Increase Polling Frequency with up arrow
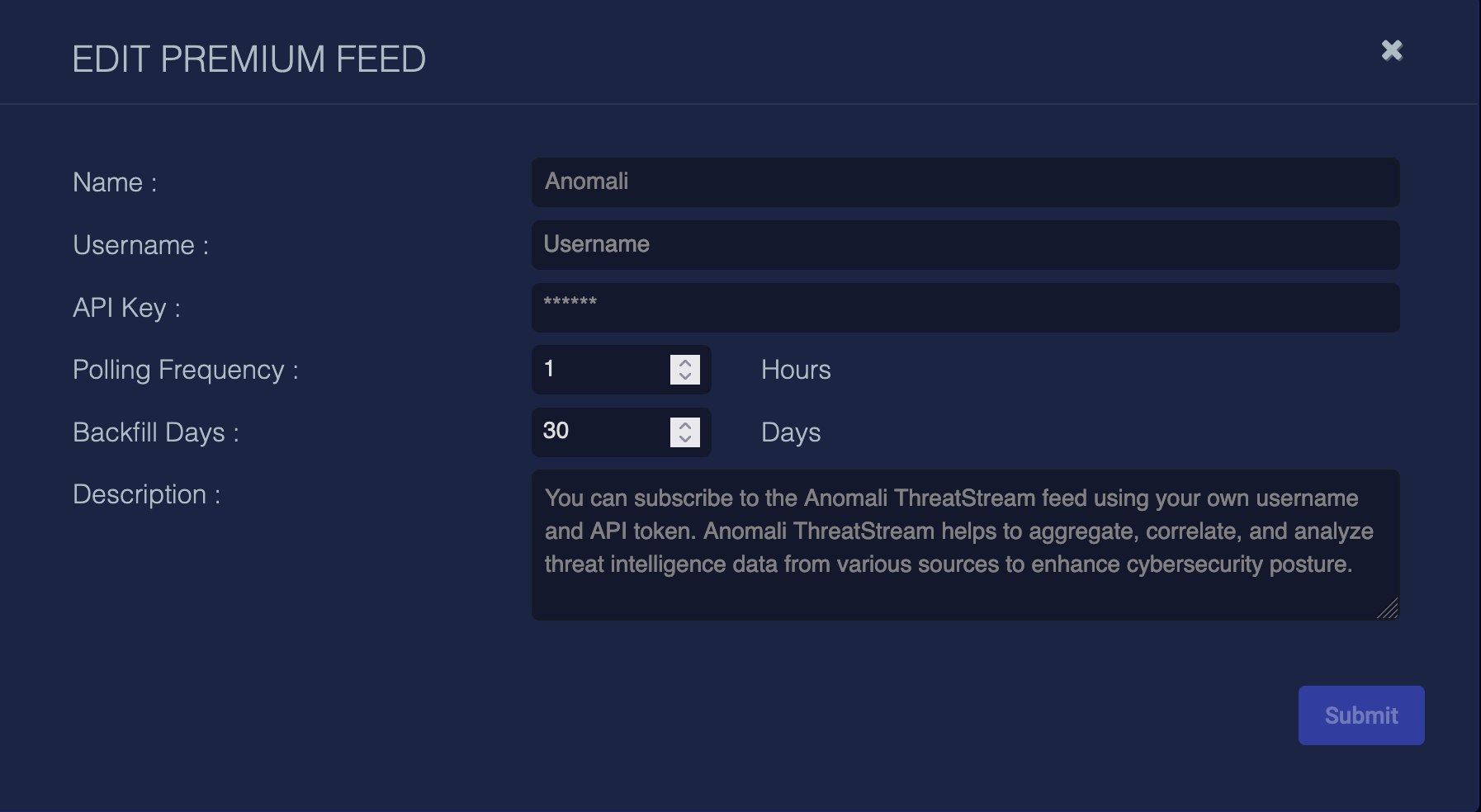 pos(685,362)
